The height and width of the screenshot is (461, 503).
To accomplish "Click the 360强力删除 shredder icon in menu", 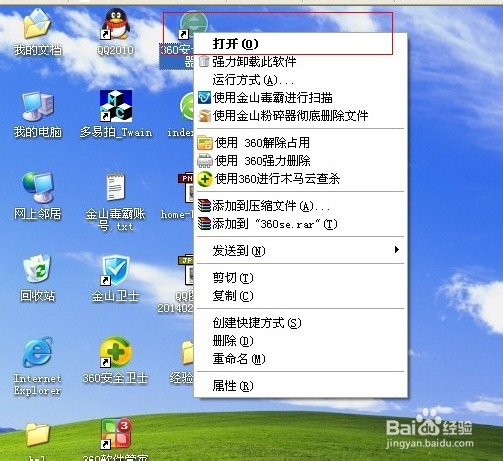I will pos(205,161).
